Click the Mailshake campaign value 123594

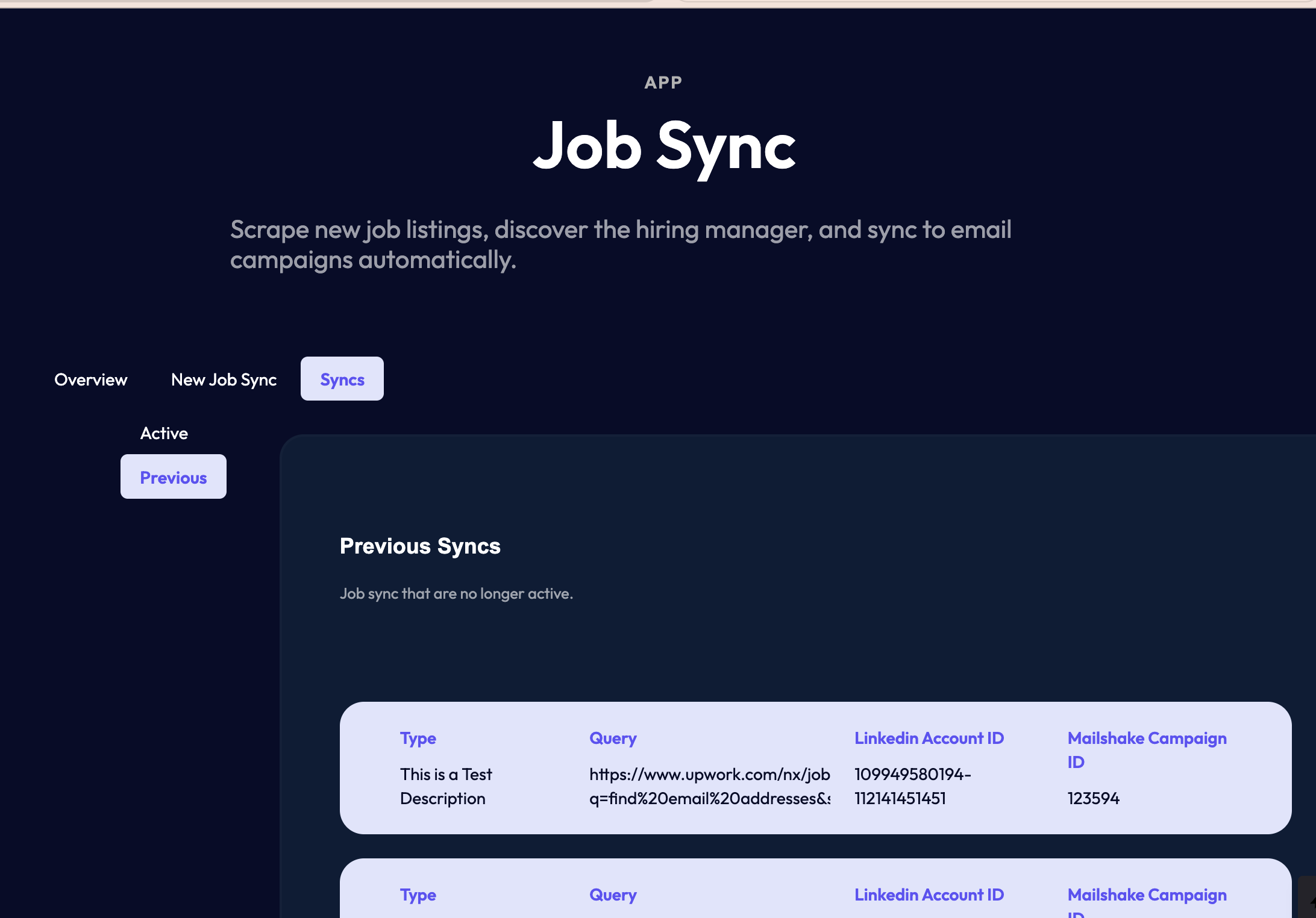[x=1093, y=799]
